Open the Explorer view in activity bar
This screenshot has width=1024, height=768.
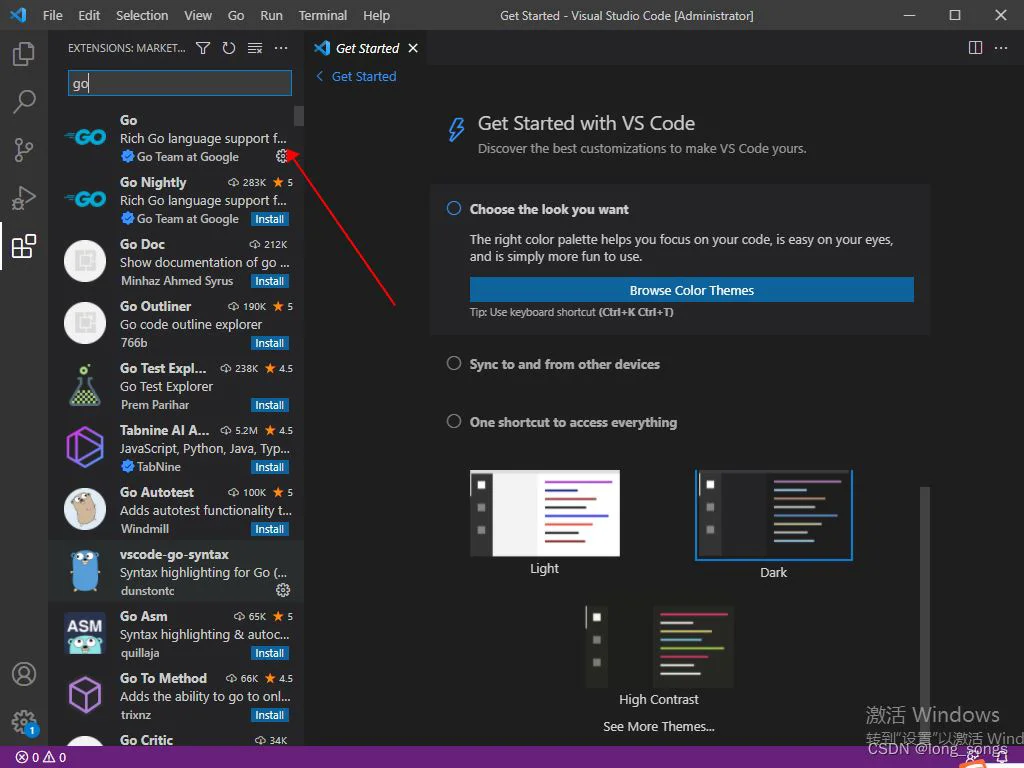[24, 54]
